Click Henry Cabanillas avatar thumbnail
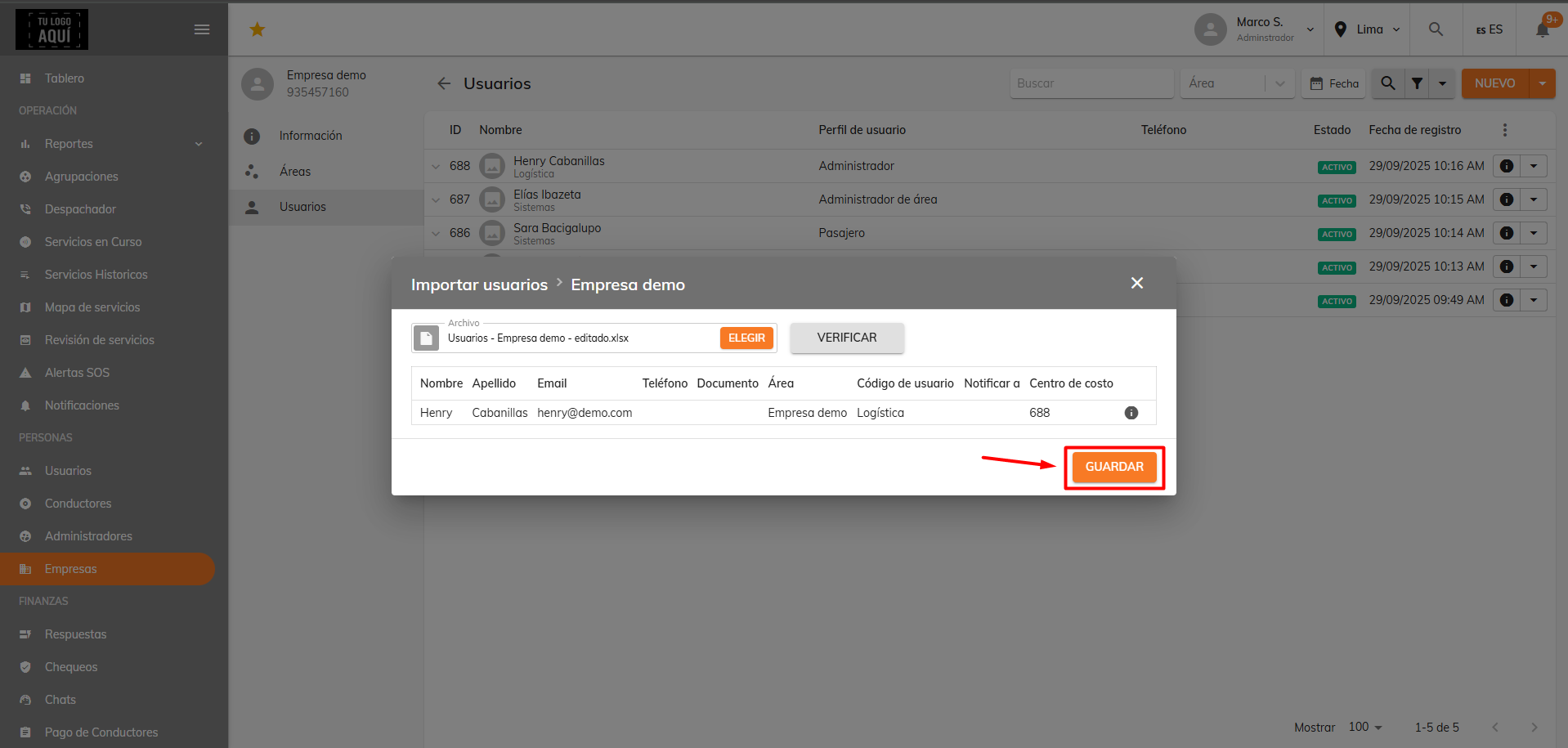The height and width of the screenshot is (748, 1568). click(492, 166)
